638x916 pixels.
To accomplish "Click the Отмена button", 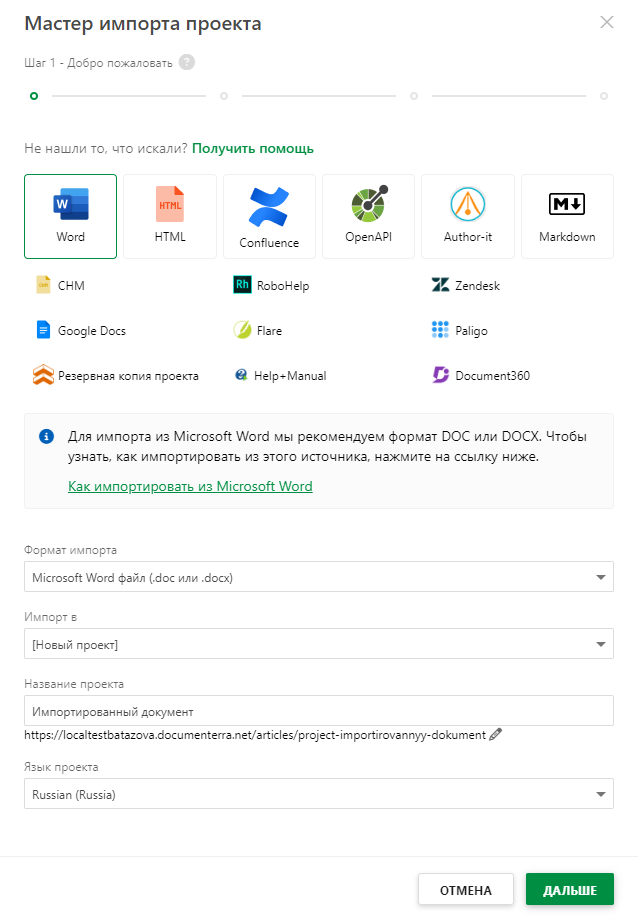I will pyautogui.click(x=466, y=890).
